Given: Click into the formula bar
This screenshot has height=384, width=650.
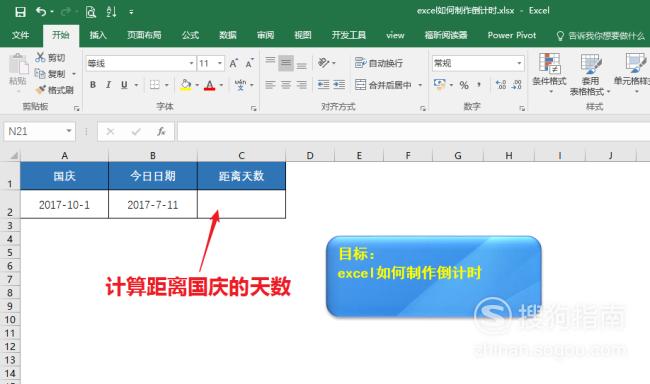Looking at the screenshot, I should pyautogui.click(x=413, y=131).
